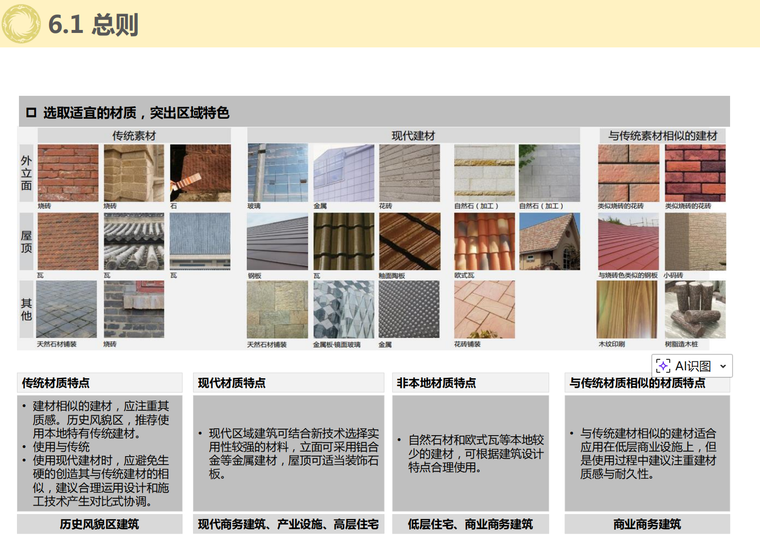
Task: Select the 树脂造木桩 image
Action: pos(694,309)
